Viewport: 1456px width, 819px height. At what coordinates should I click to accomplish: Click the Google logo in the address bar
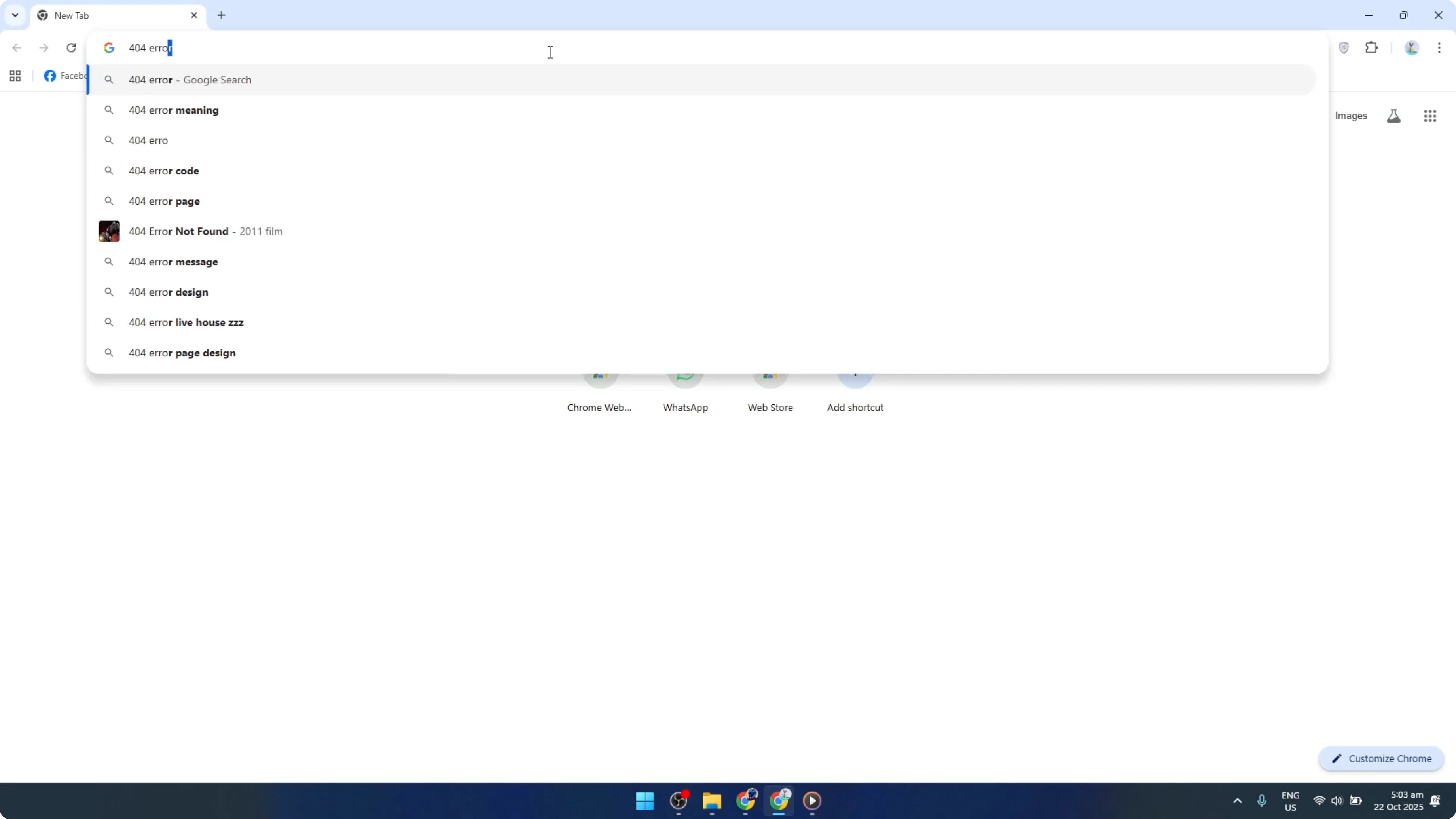[108, 47]
